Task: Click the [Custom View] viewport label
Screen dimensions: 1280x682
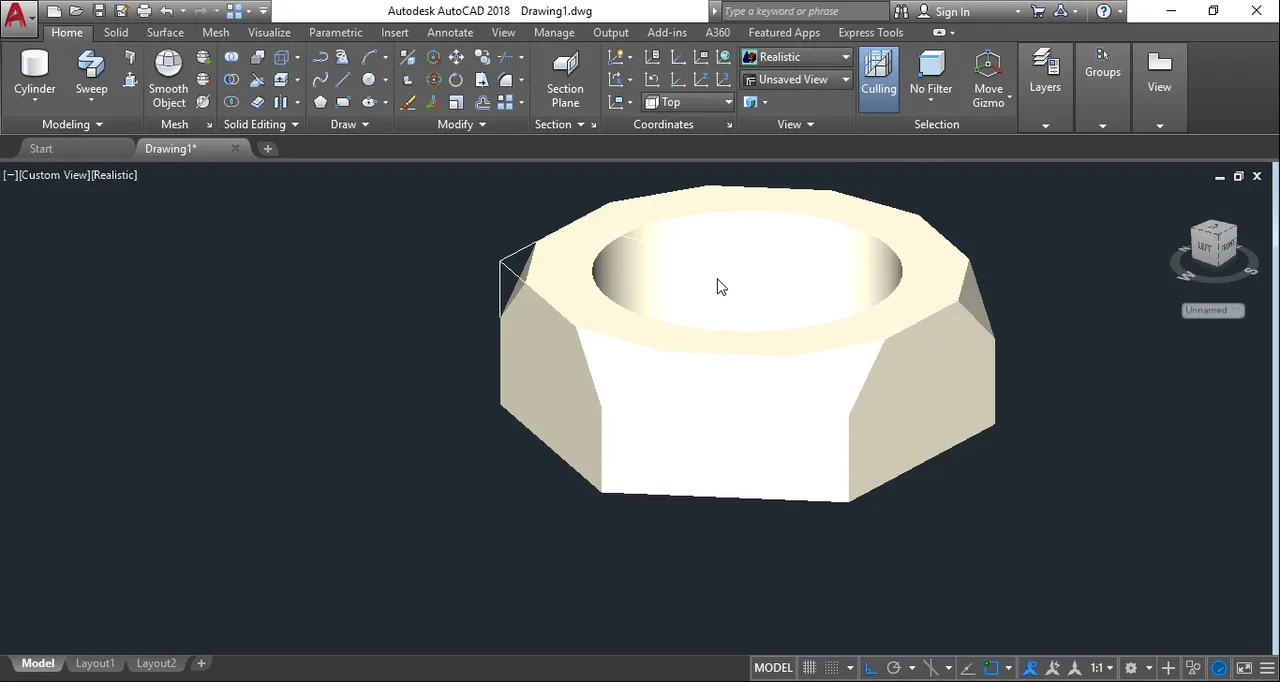Action: (55, 175)
